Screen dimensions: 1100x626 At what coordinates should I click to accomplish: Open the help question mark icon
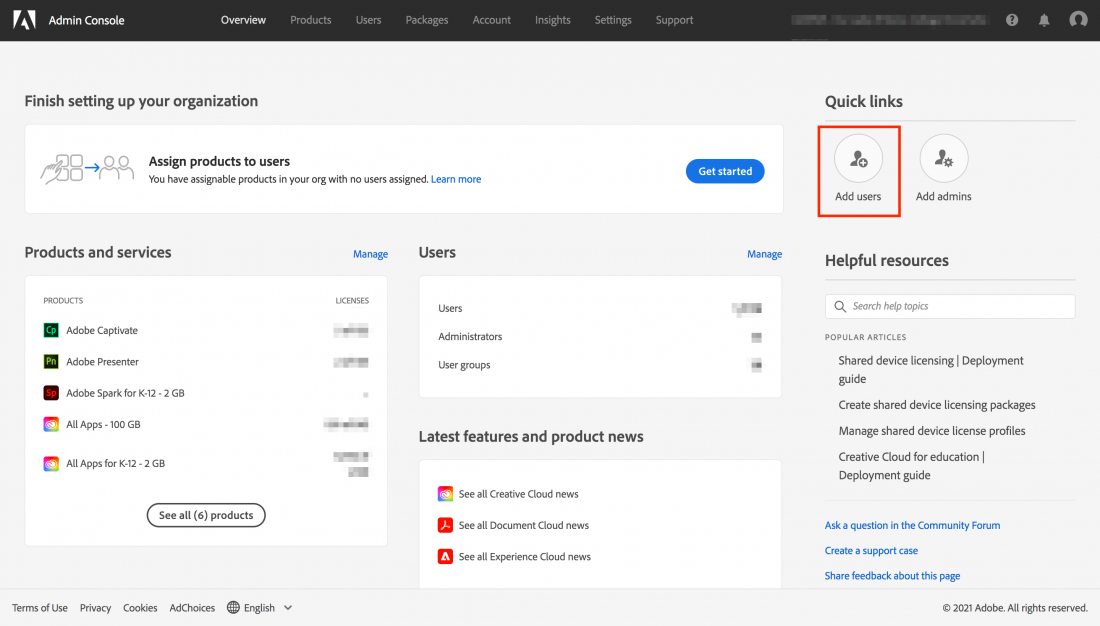pos(1012,20)
